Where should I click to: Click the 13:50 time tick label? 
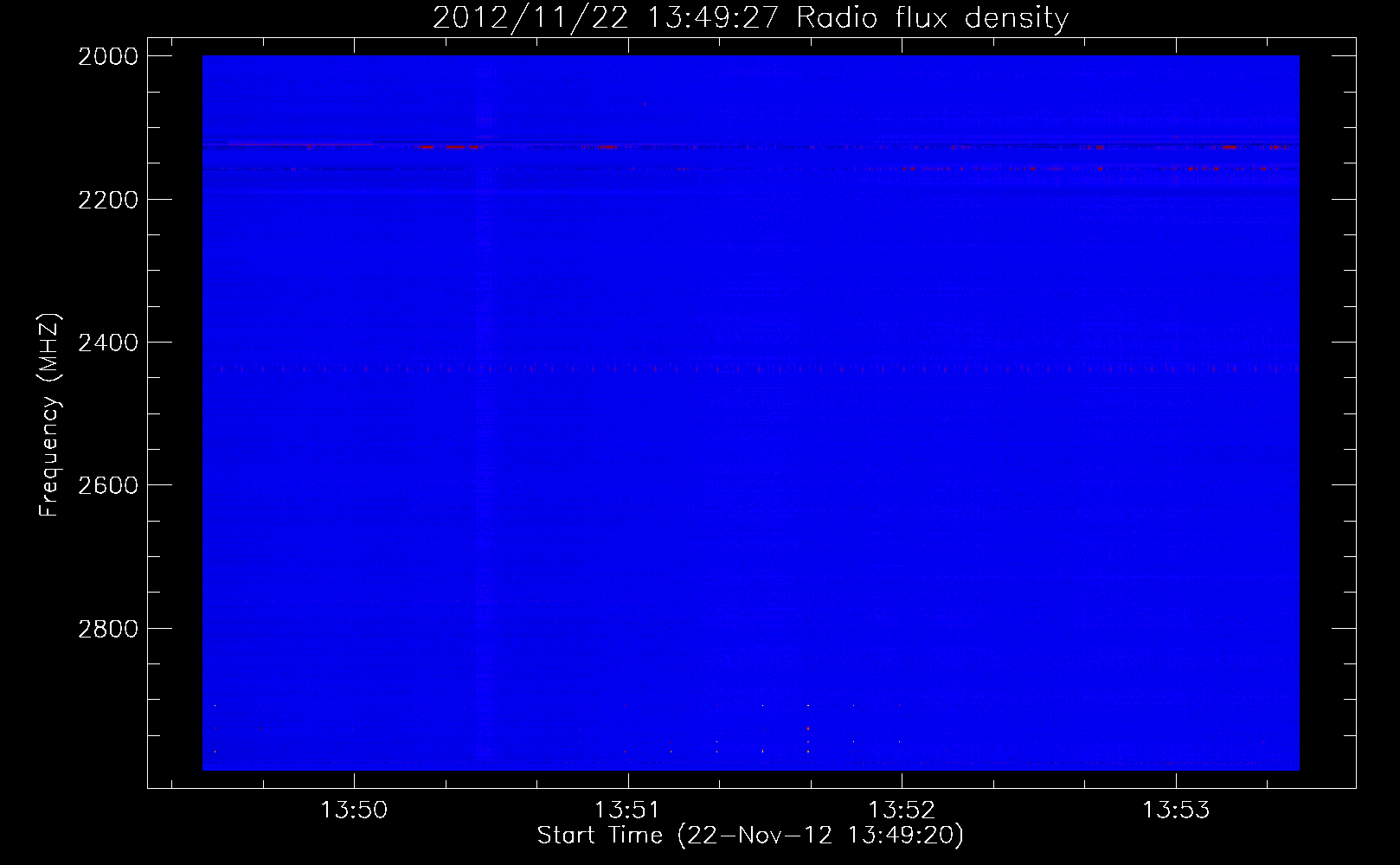click(354, 811)
